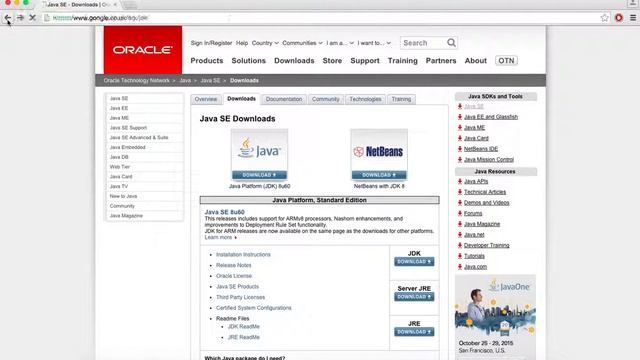
Task: Open Third Party Licenses link
Action: tap(240, 297)
